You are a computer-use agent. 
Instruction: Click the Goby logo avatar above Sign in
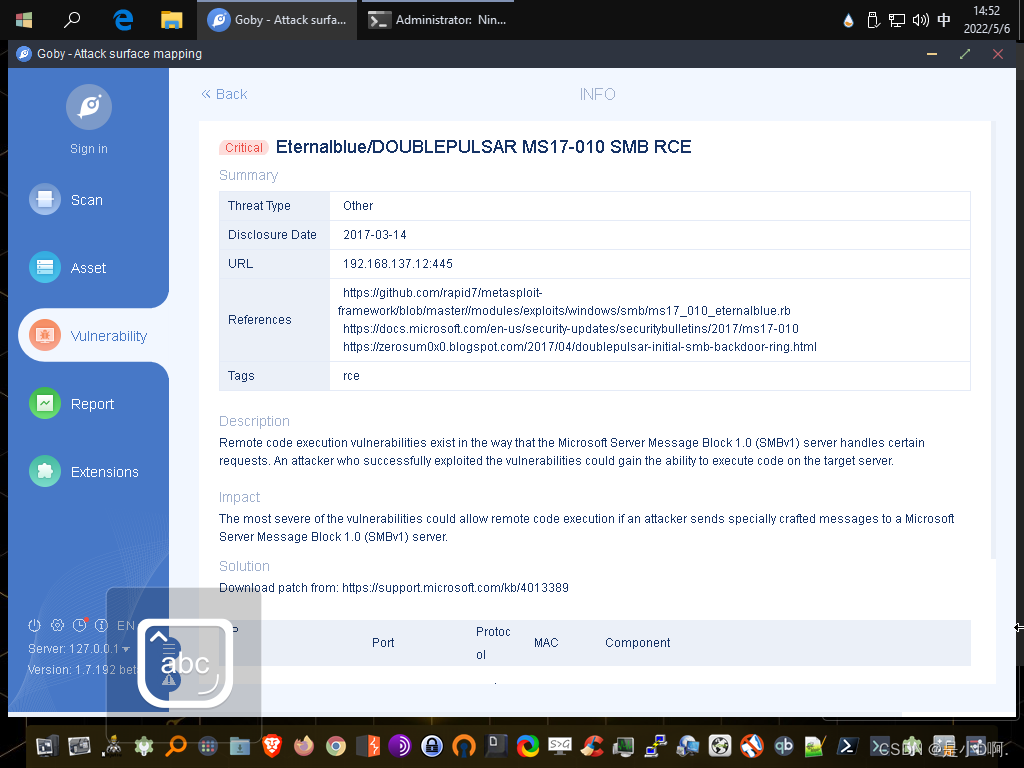pos(89,107)
